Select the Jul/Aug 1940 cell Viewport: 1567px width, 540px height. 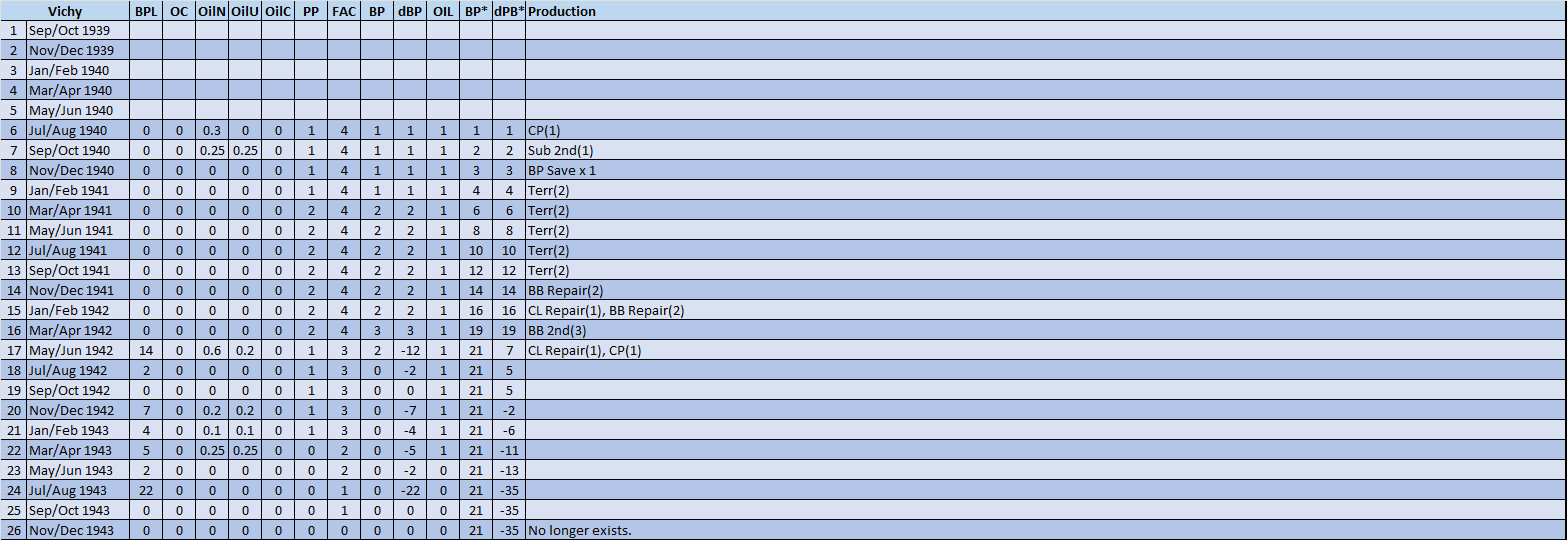[x=78, y=131]
